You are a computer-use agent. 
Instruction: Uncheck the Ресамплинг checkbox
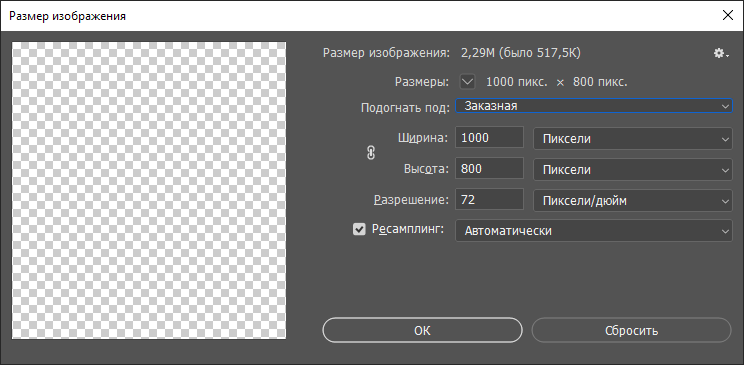(359, 230)
